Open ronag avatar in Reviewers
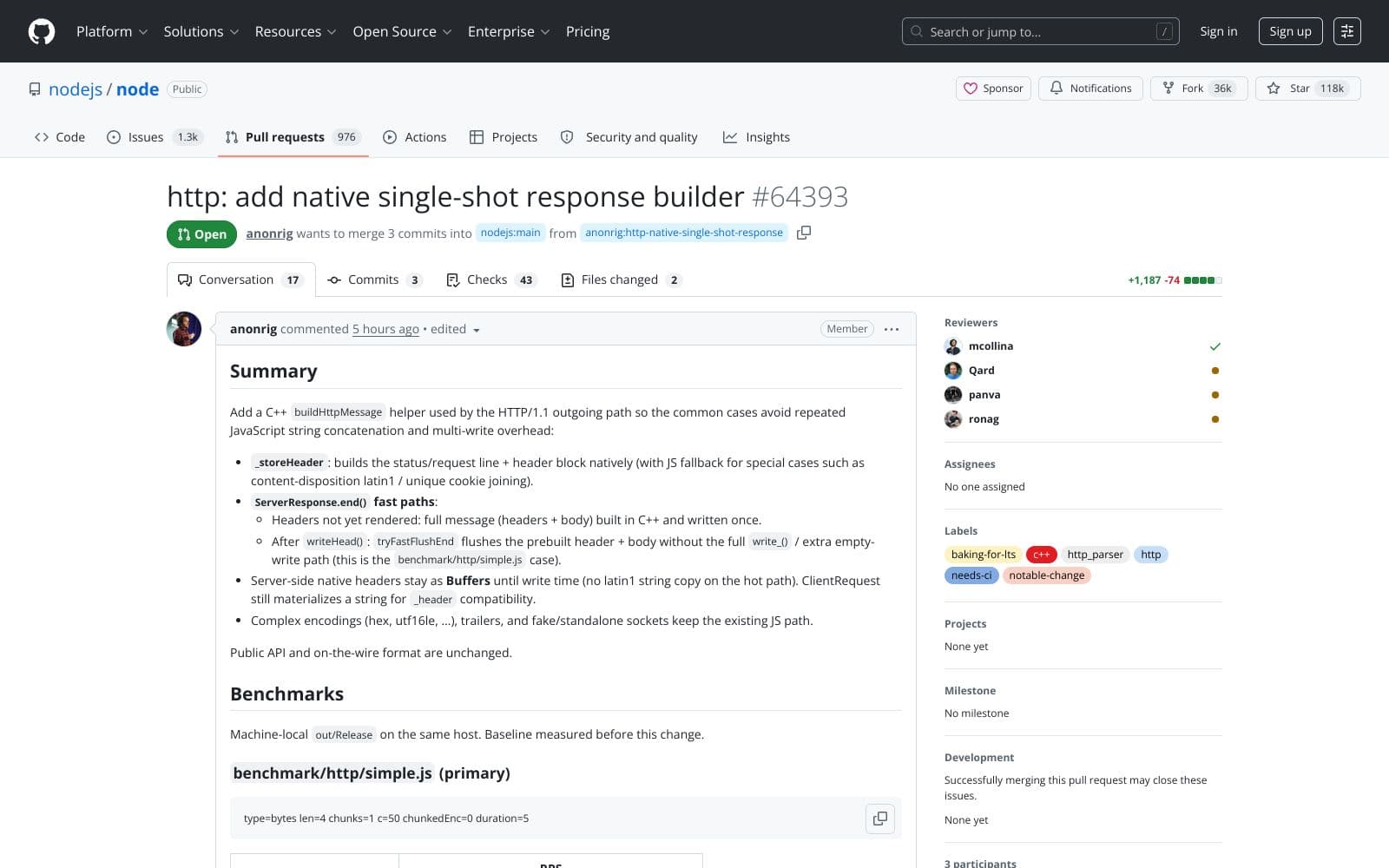This screenshot has width=1389, height=868. click(953, 419)
